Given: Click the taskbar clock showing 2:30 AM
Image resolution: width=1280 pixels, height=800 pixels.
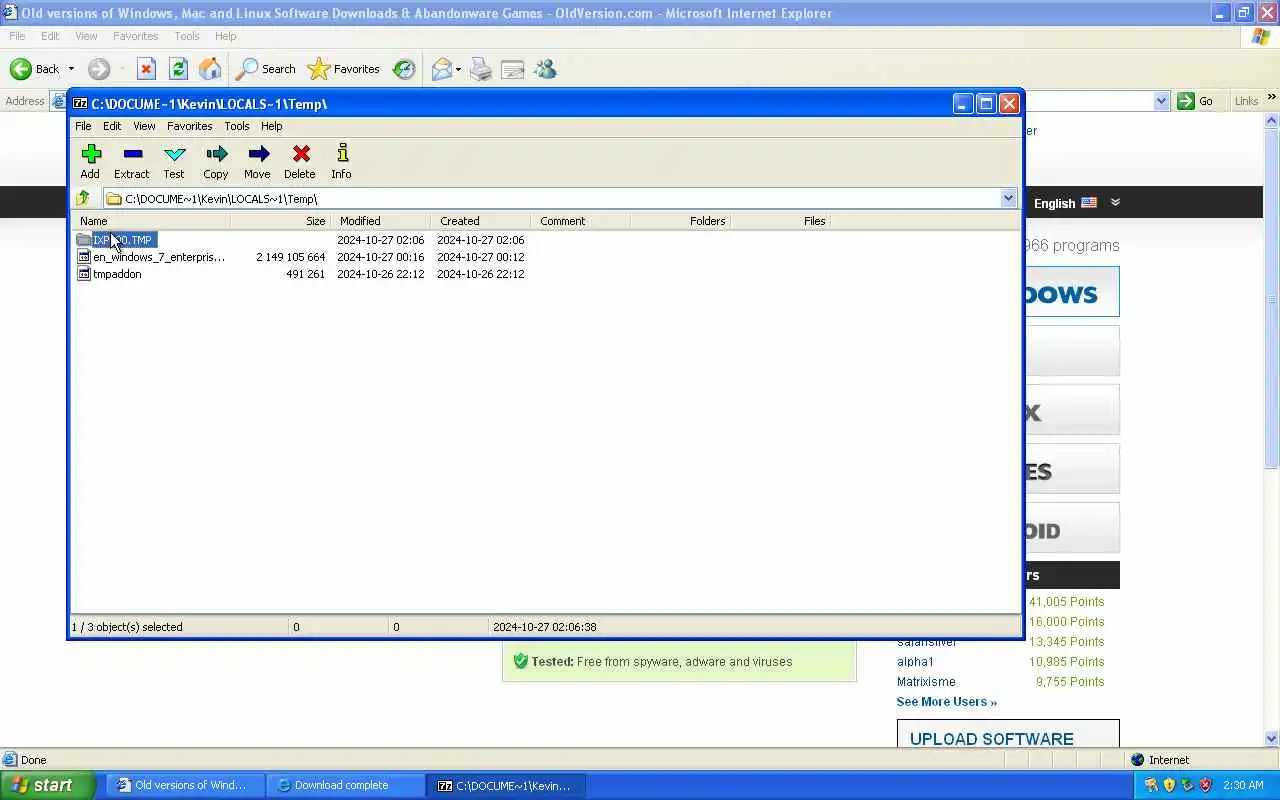Looking at the screenshot, I should click(1244, 785).
